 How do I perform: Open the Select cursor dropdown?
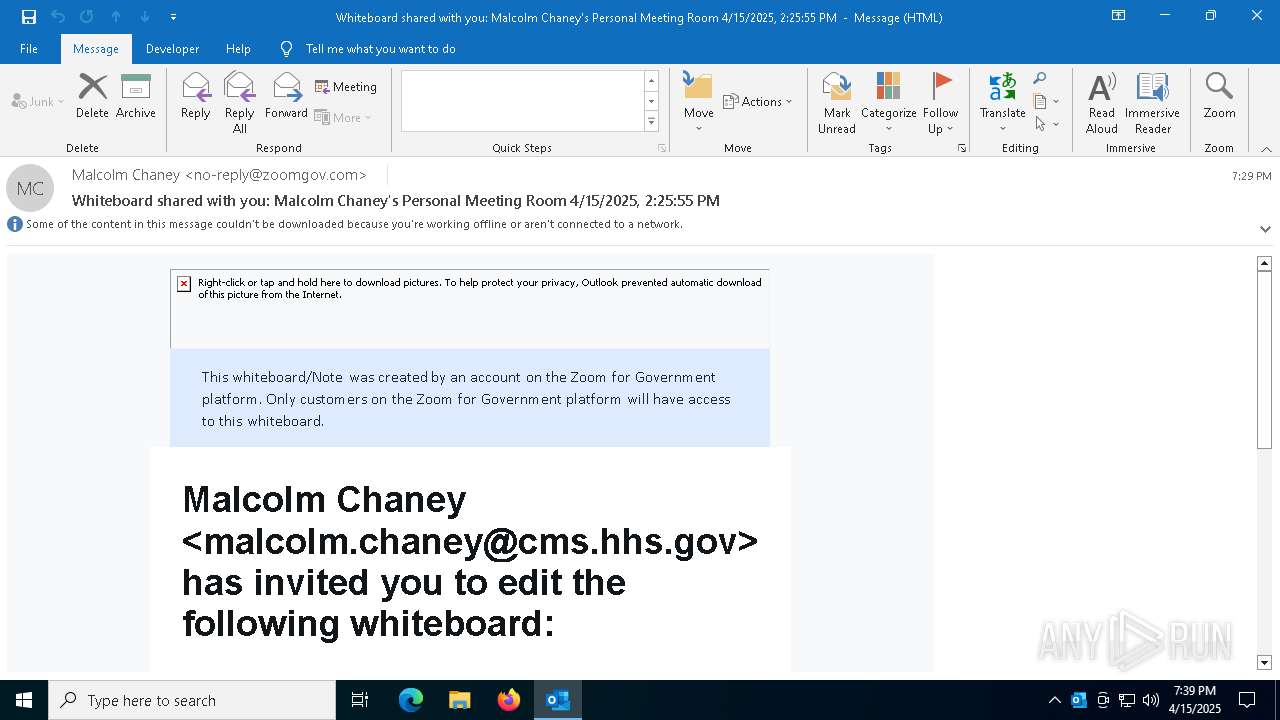pyautogui.click(x=1046, y=124)
